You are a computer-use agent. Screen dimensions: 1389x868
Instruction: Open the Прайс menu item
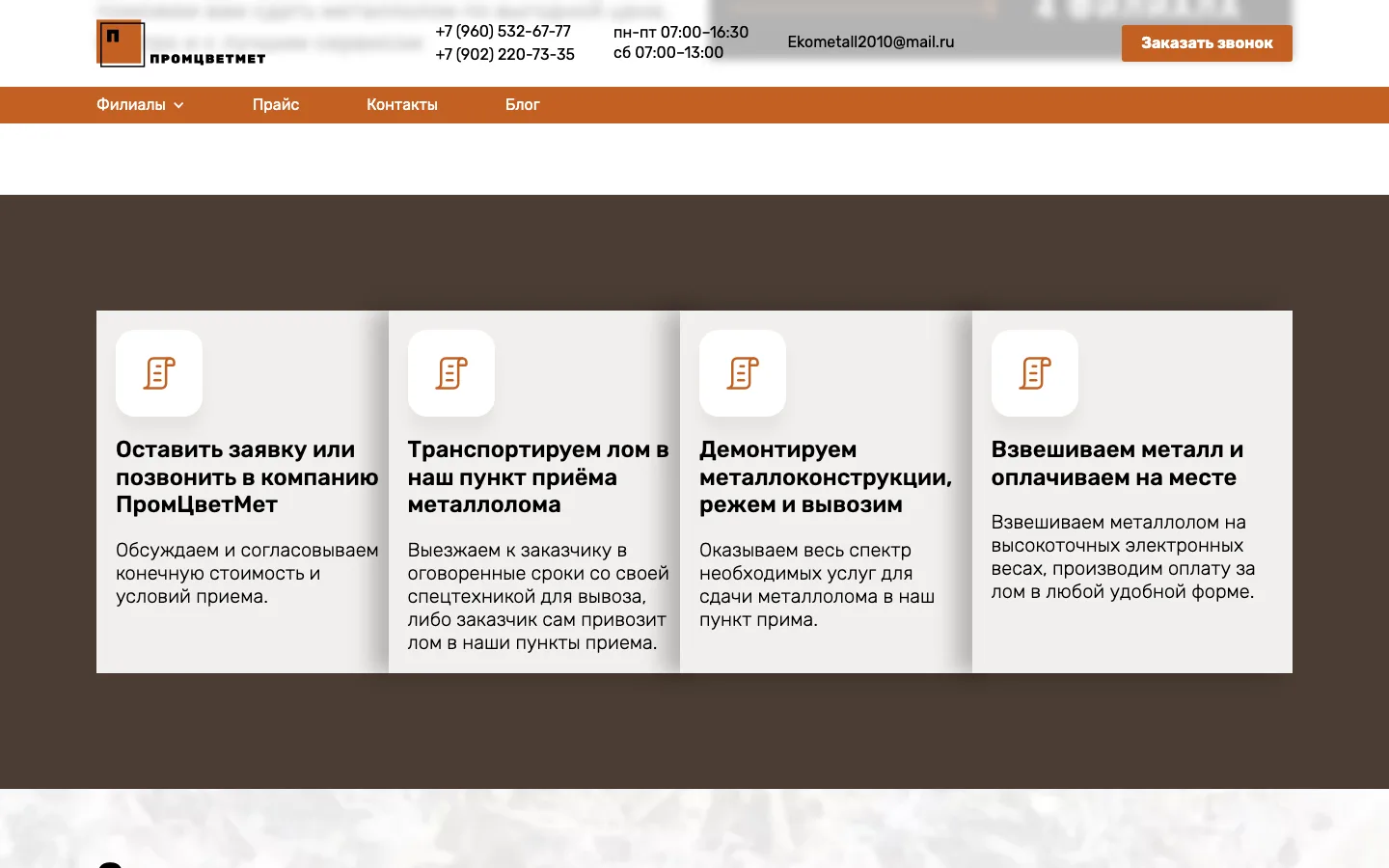(276, 105)
